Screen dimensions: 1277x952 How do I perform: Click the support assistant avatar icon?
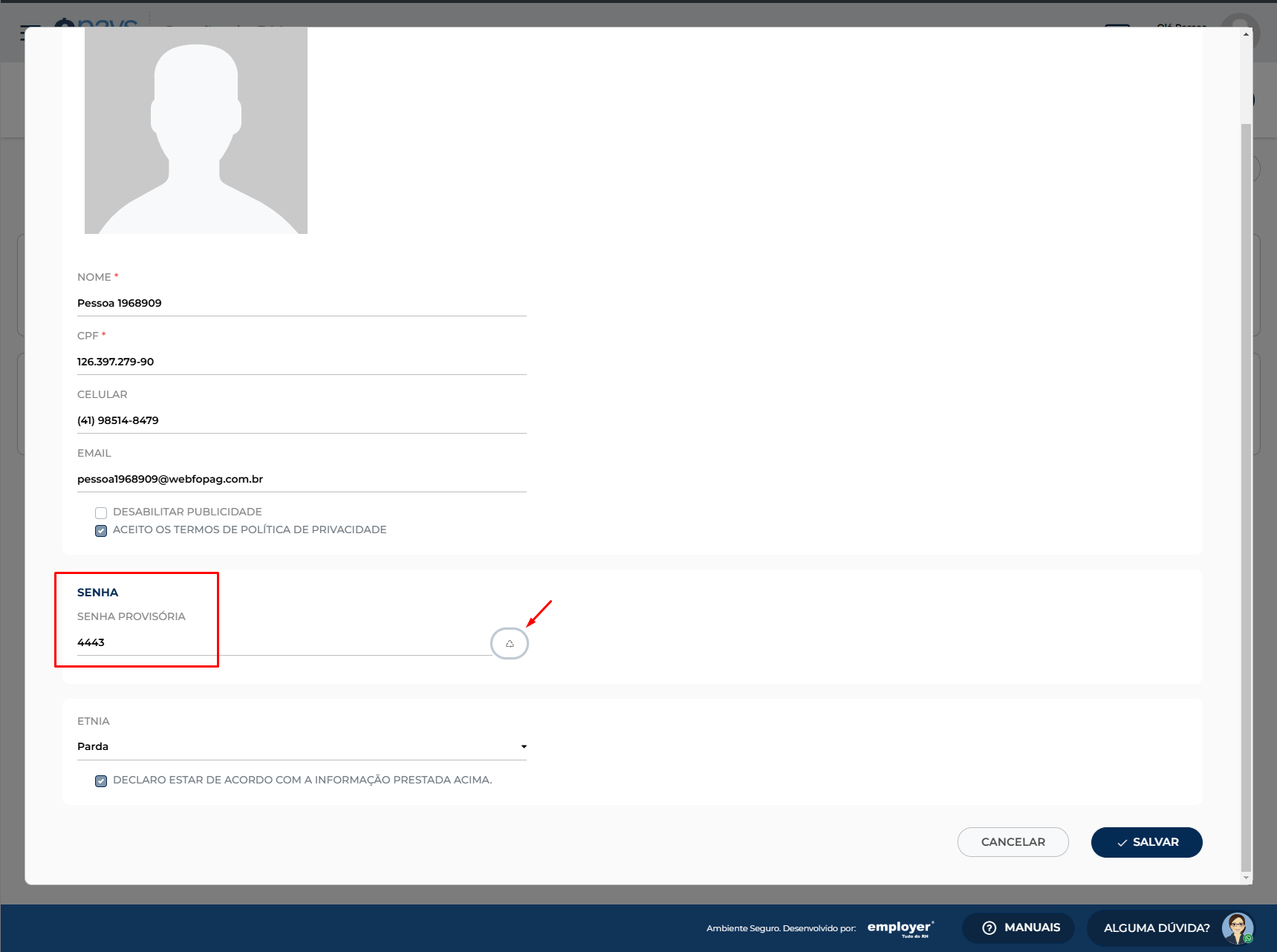pyautogui.click(x=1238, y=928)
